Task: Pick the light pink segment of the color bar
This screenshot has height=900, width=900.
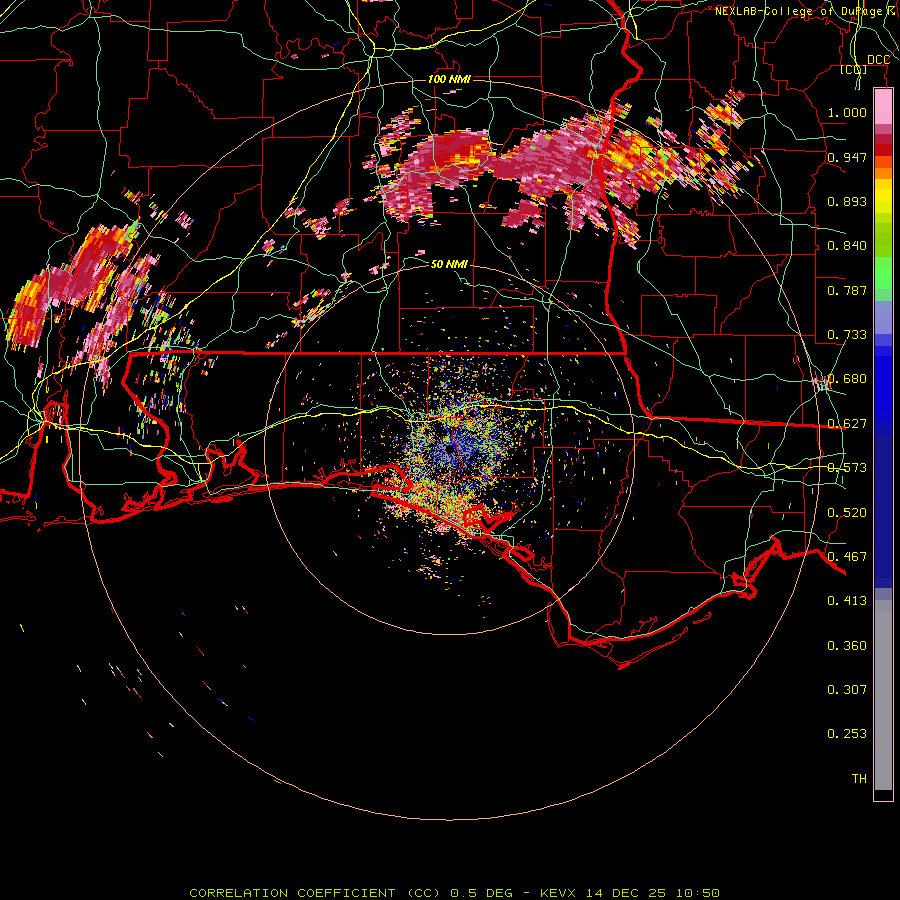Action: (883, 107)
